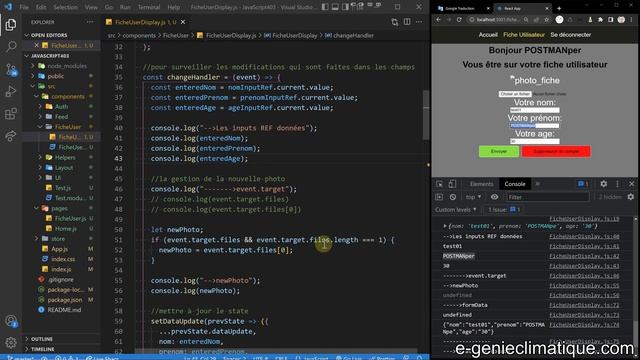Open the console context 'top' dropdown
Screen dimensions: 640x360
[x=473, y=197]
